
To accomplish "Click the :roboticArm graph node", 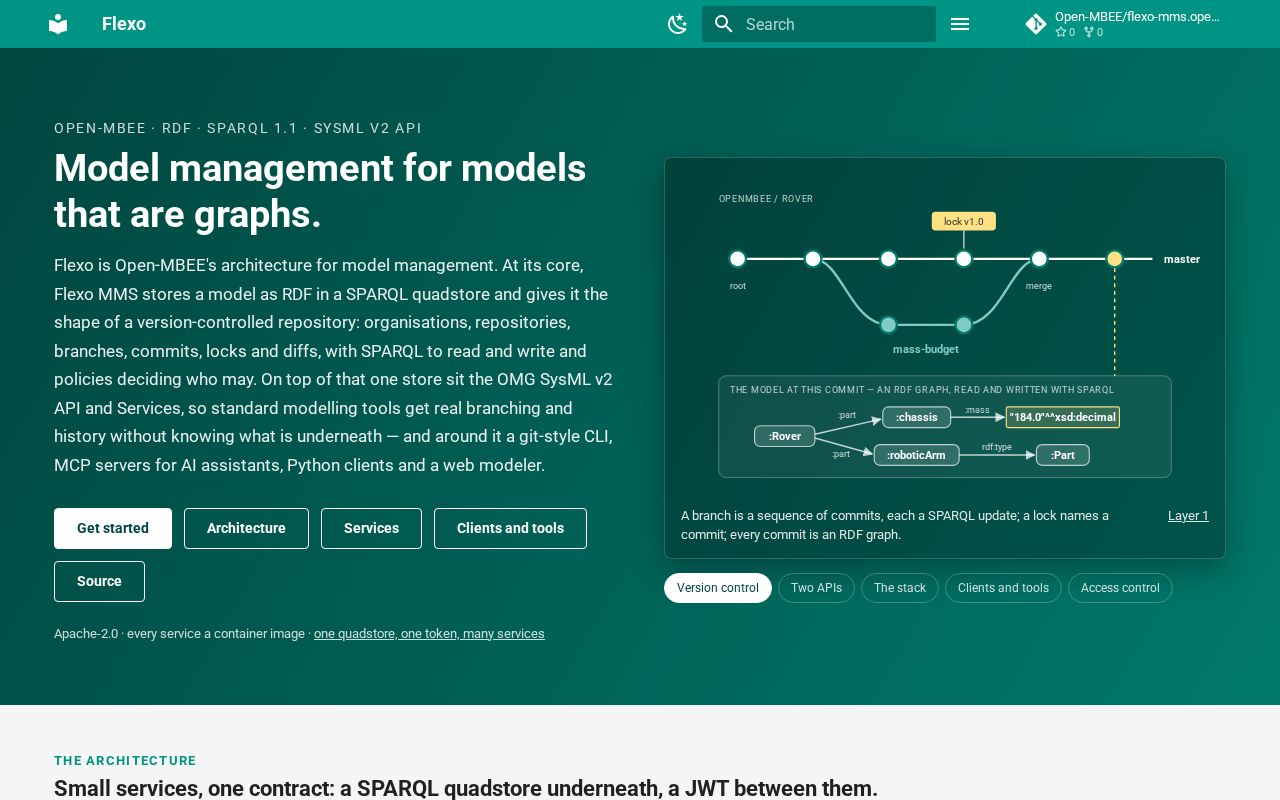I will pyautogui.click(x=917, y=455).
